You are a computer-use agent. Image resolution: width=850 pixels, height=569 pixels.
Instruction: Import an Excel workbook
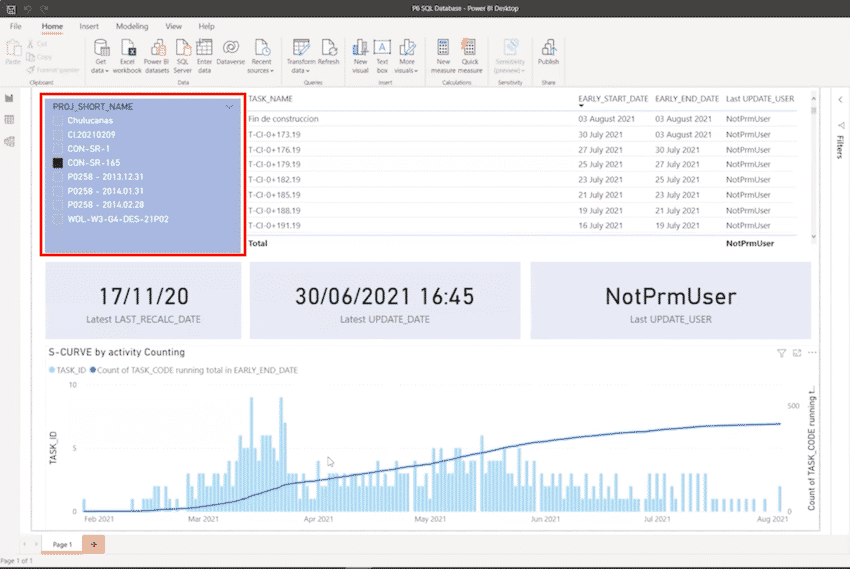coord(127,56)
